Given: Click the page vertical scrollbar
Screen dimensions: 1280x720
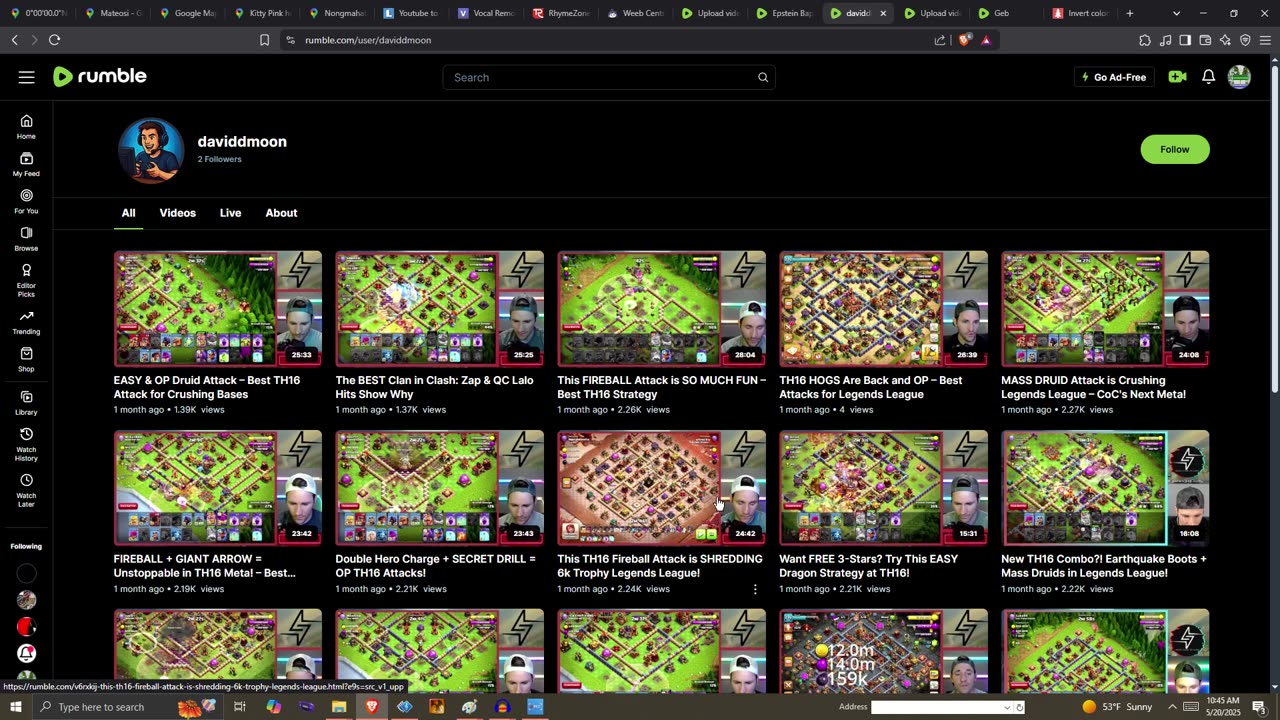Looking at the screenshot, I should 1274,230.
